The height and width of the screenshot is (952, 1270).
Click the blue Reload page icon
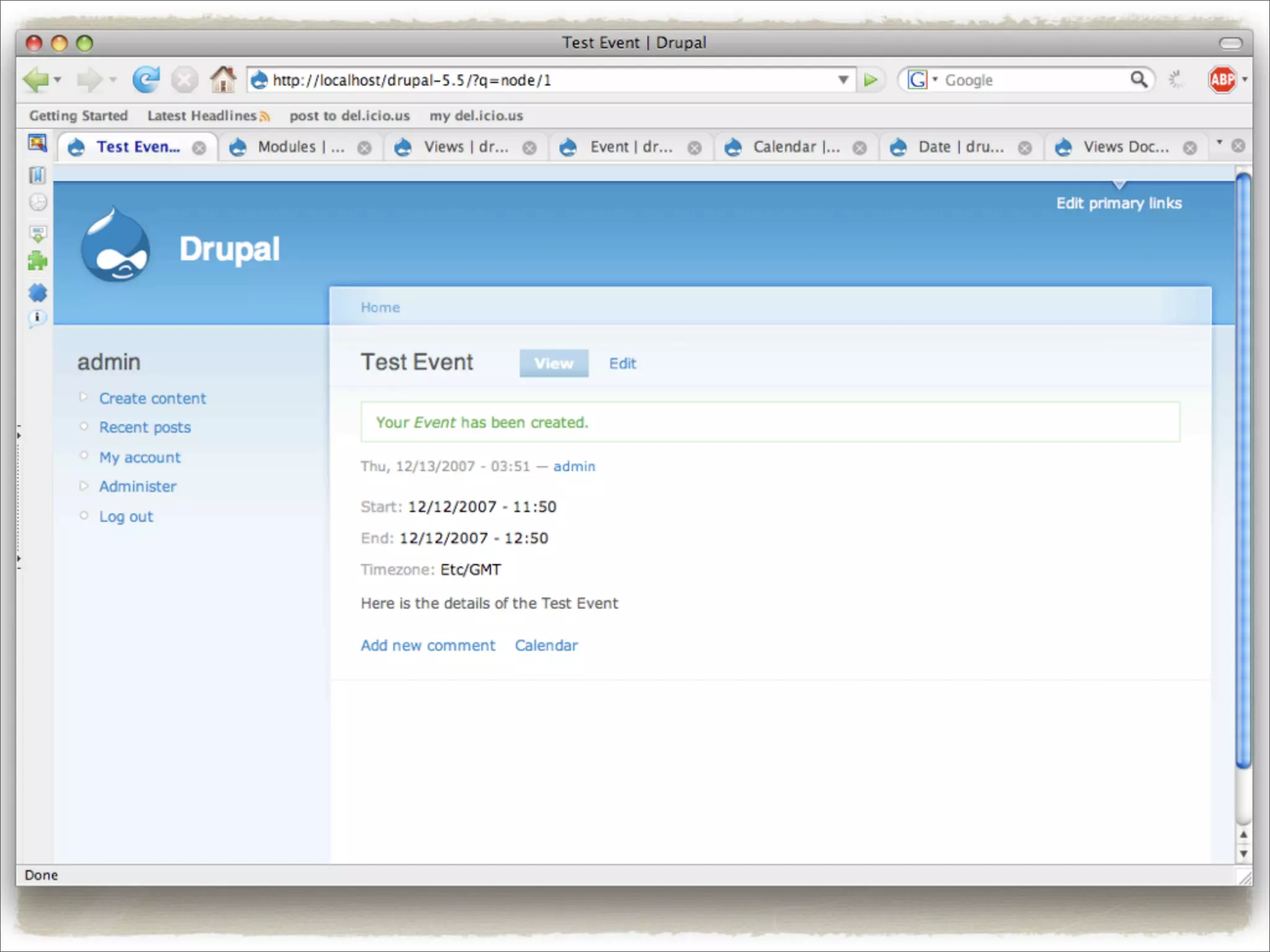(x=146, y=80)
